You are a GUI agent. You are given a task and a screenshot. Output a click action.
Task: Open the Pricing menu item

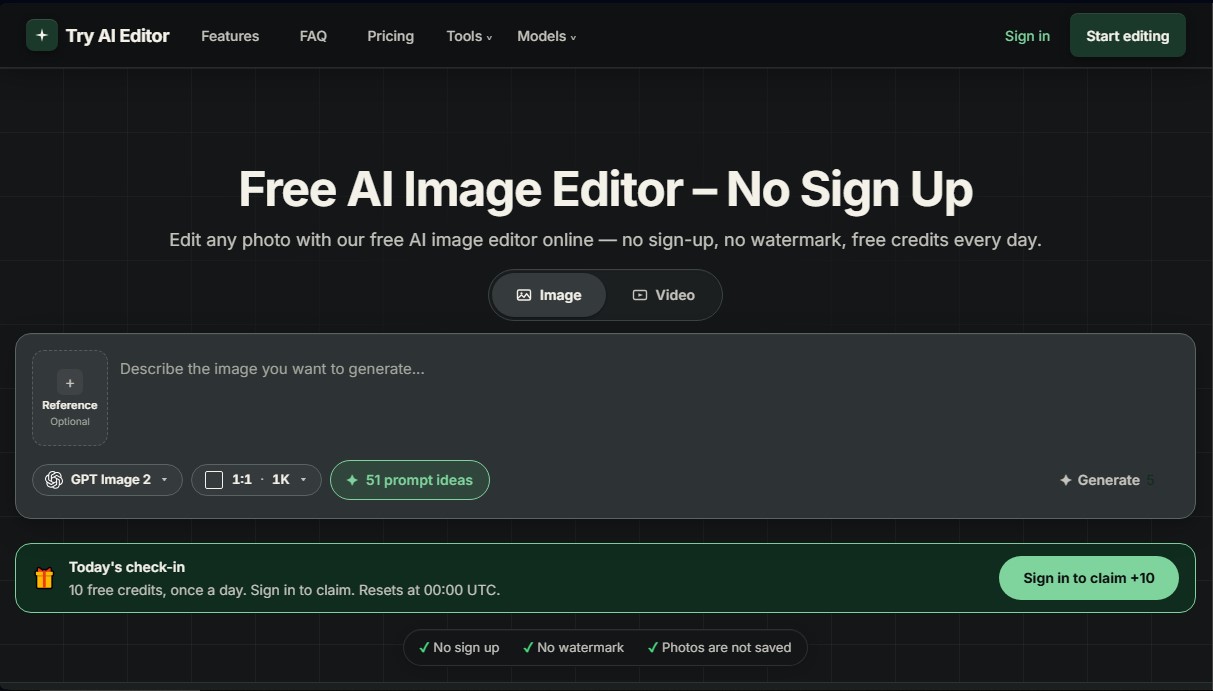pos(390,36)
